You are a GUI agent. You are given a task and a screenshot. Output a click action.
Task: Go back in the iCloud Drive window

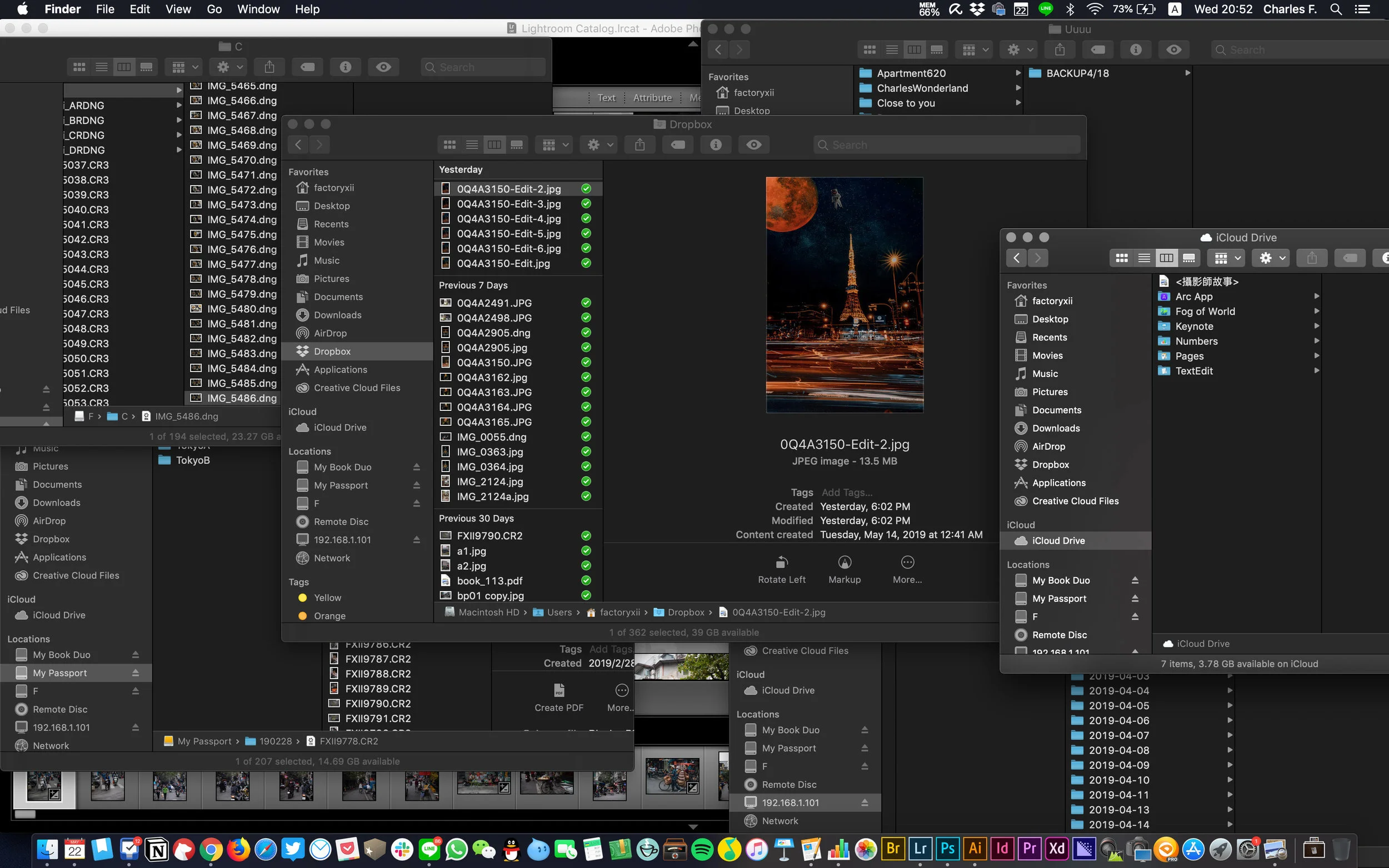pos(1016,258)
